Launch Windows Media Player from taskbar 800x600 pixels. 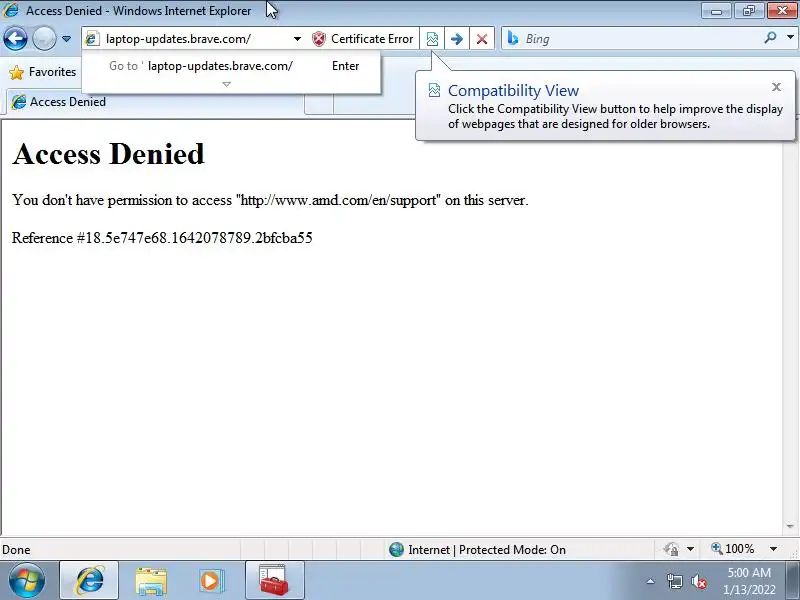212,581
